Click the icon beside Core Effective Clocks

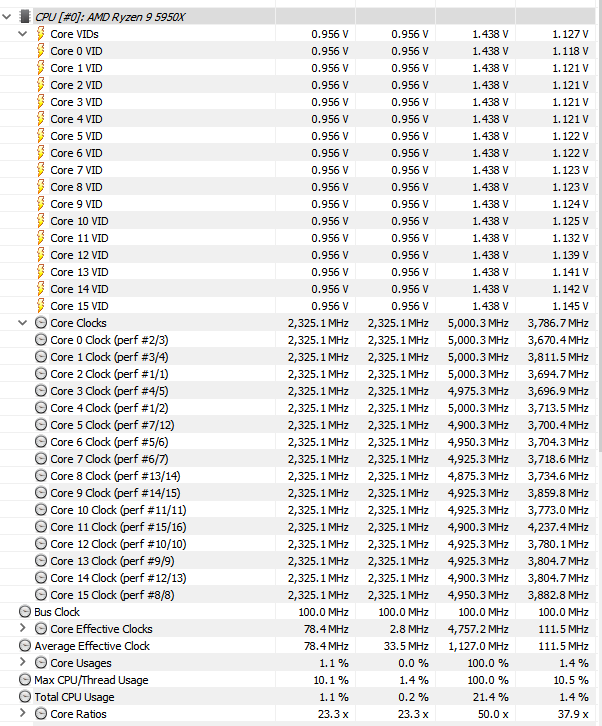41,629
